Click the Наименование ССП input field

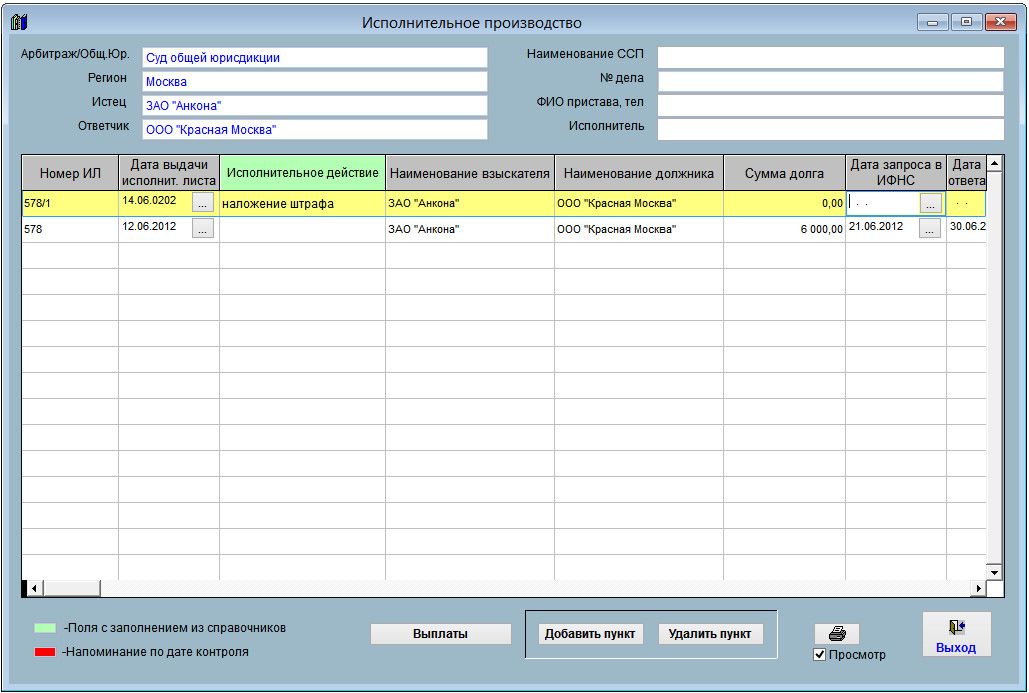[830, 57]
